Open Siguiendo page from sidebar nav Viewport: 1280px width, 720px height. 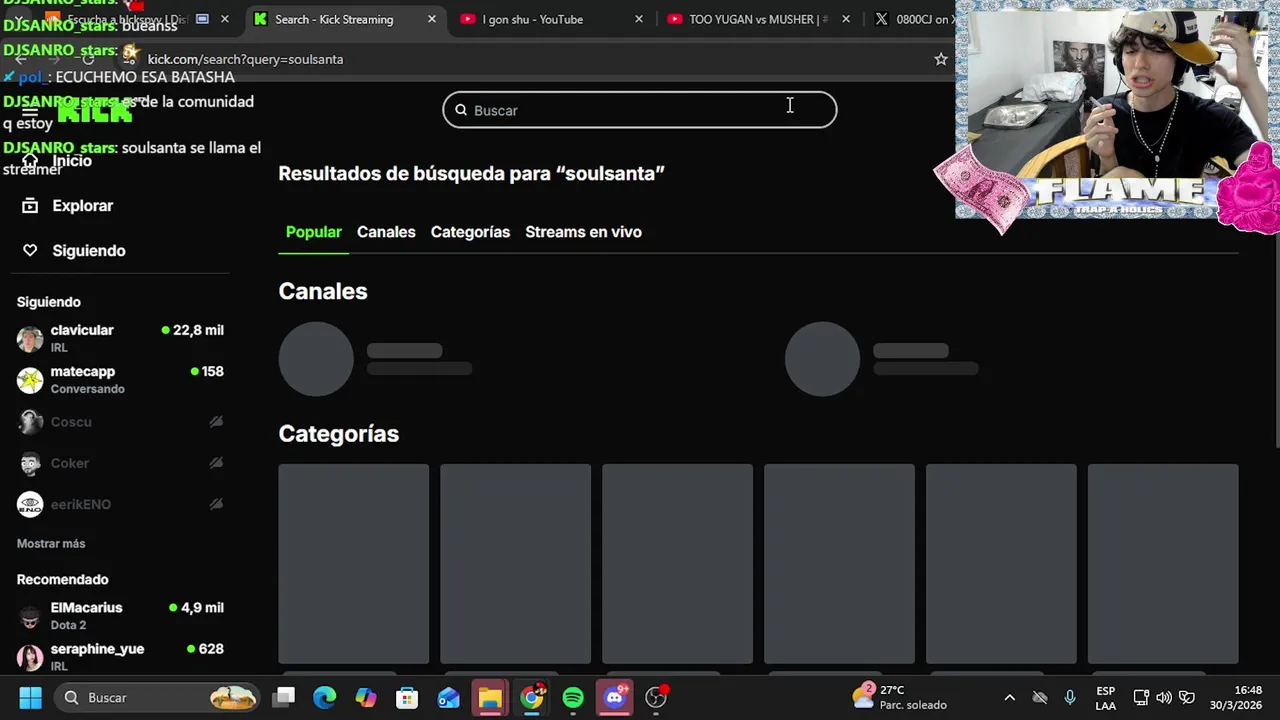pos(88,250)
